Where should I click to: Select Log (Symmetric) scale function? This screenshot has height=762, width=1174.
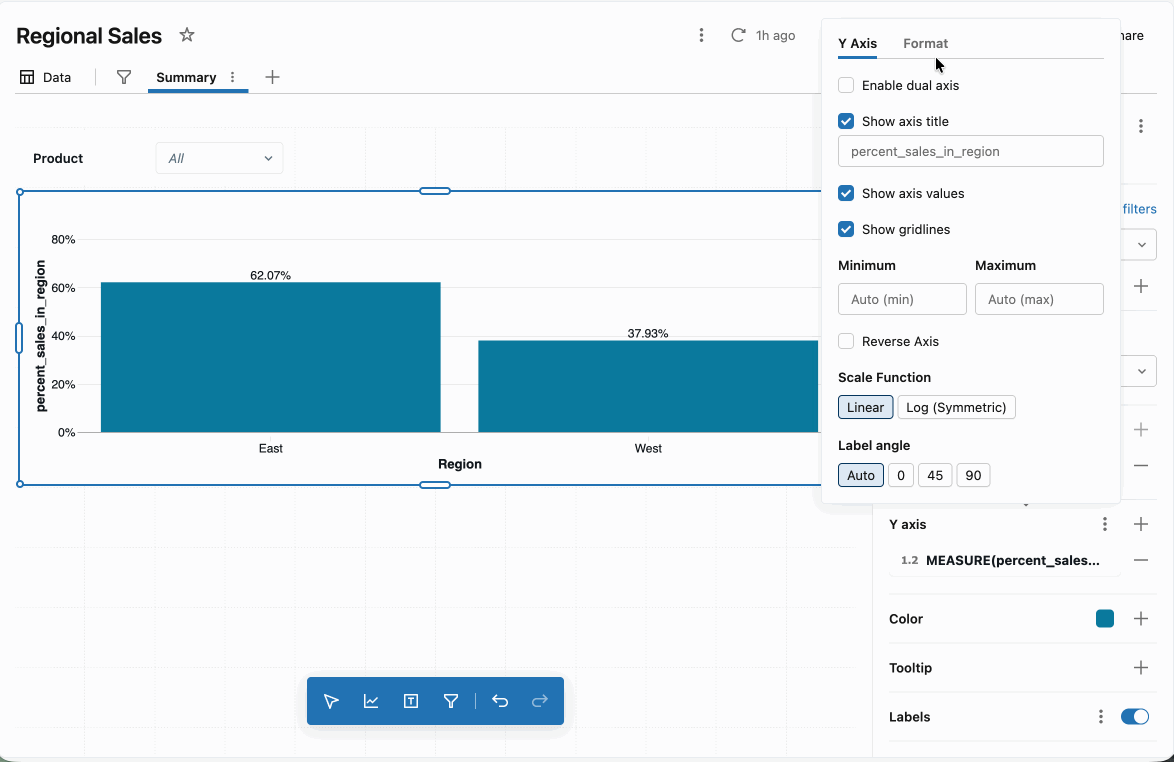[956, 407]
